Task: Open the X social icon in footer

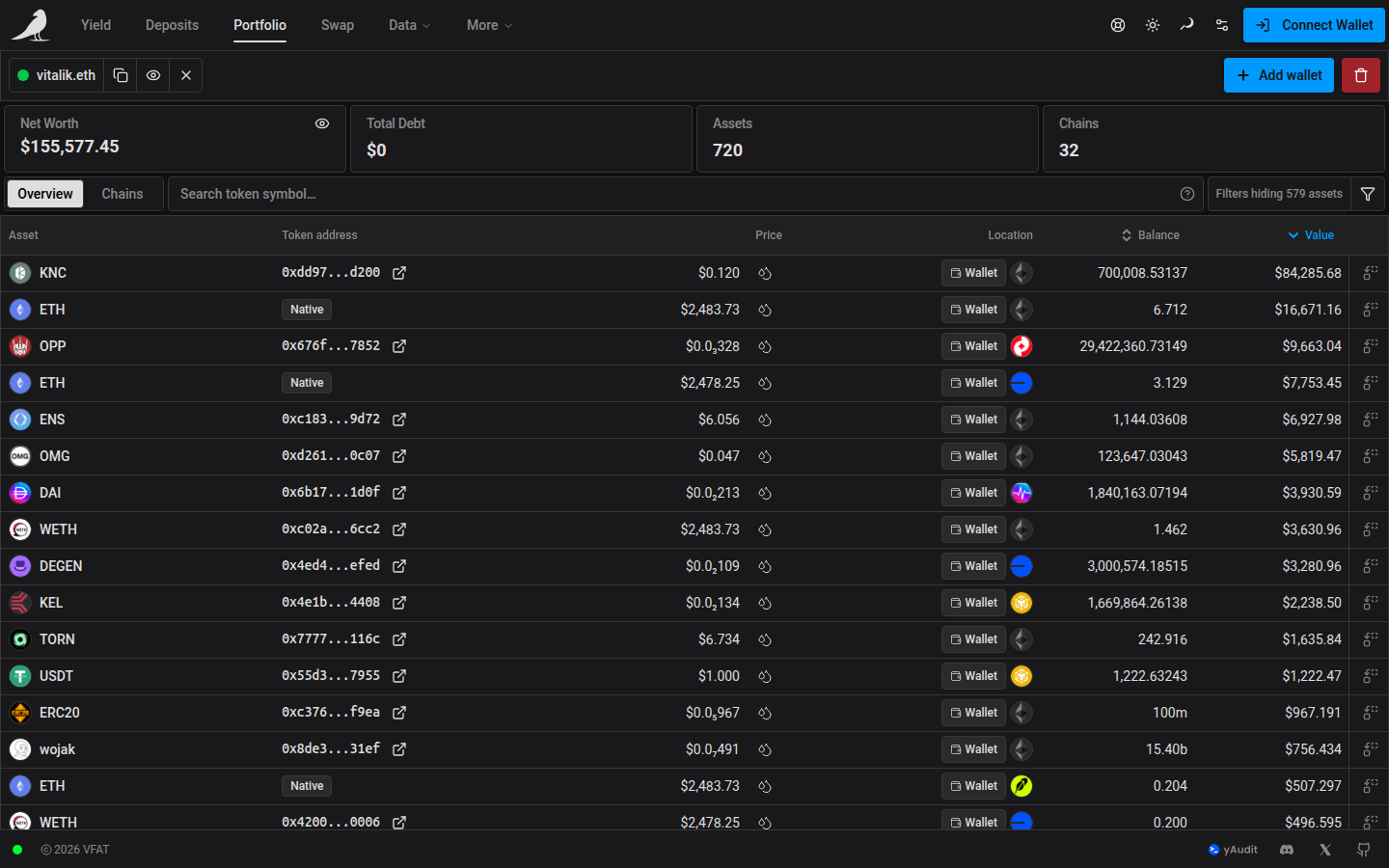Action: [1325, 850]
